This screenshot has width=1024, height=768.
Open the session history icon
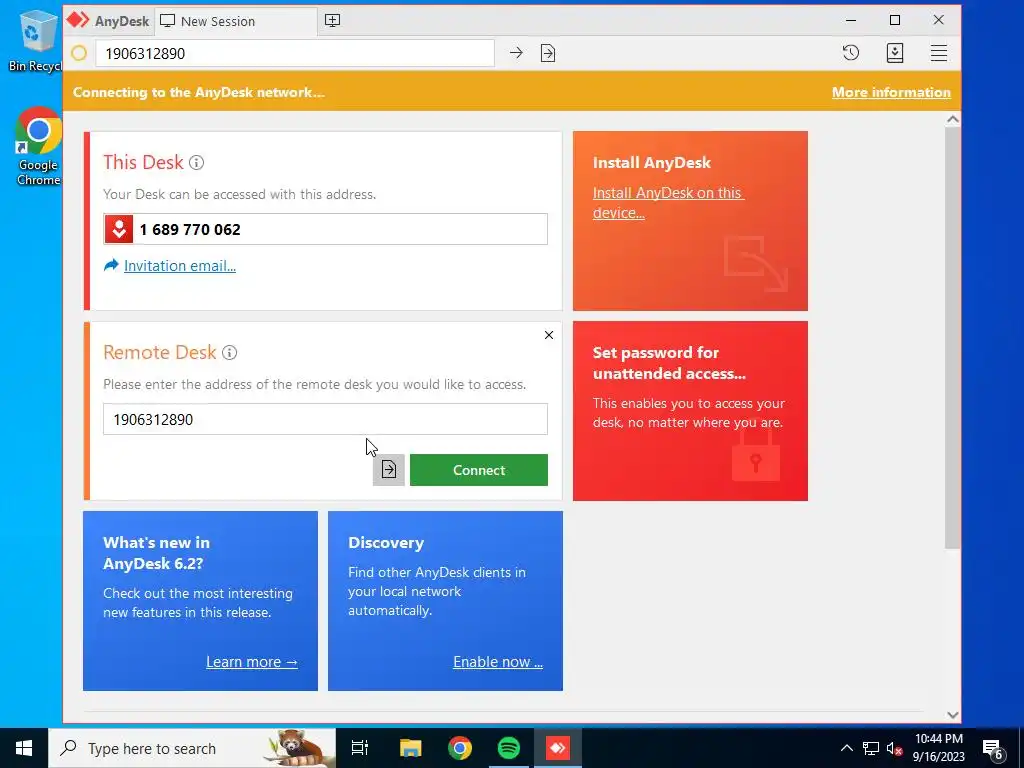click(x=851, y=53)
